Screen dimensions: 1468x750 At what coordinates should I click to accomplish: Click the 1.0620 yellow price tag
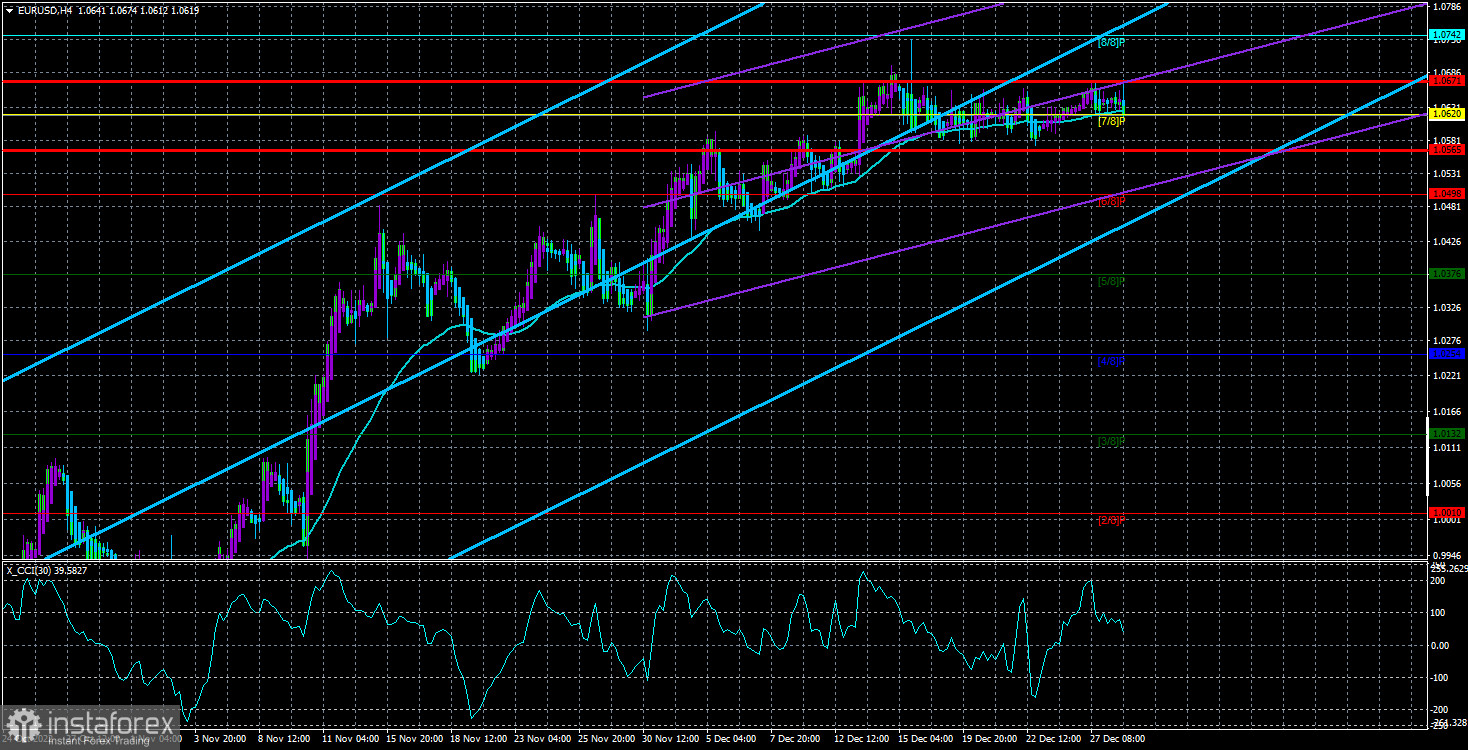click(x=1447, y=115)
